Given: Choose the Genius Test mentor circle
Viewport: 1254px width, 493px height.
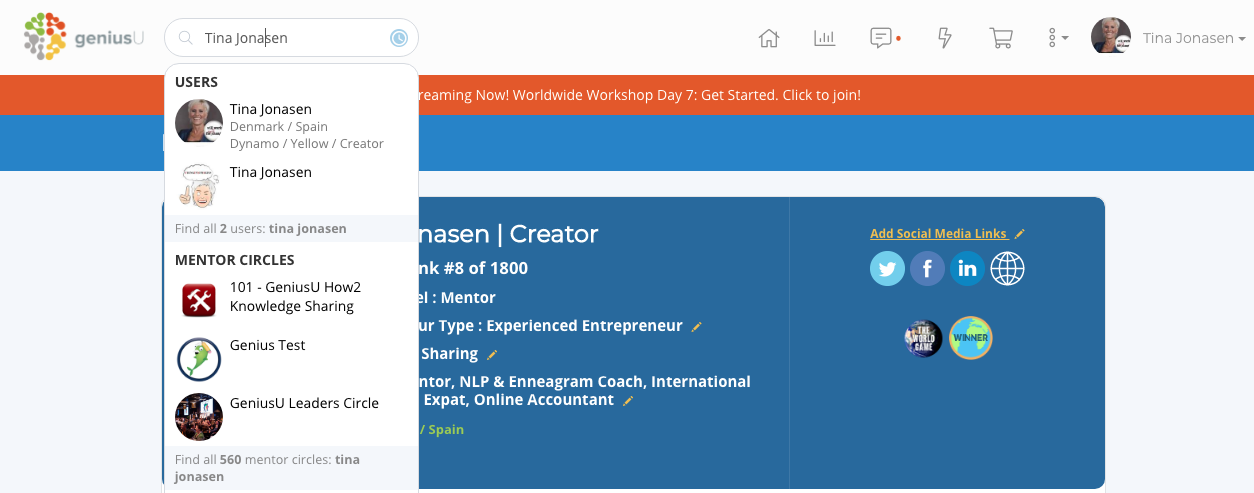Looking at the screenshot, I should coord(291,358).
